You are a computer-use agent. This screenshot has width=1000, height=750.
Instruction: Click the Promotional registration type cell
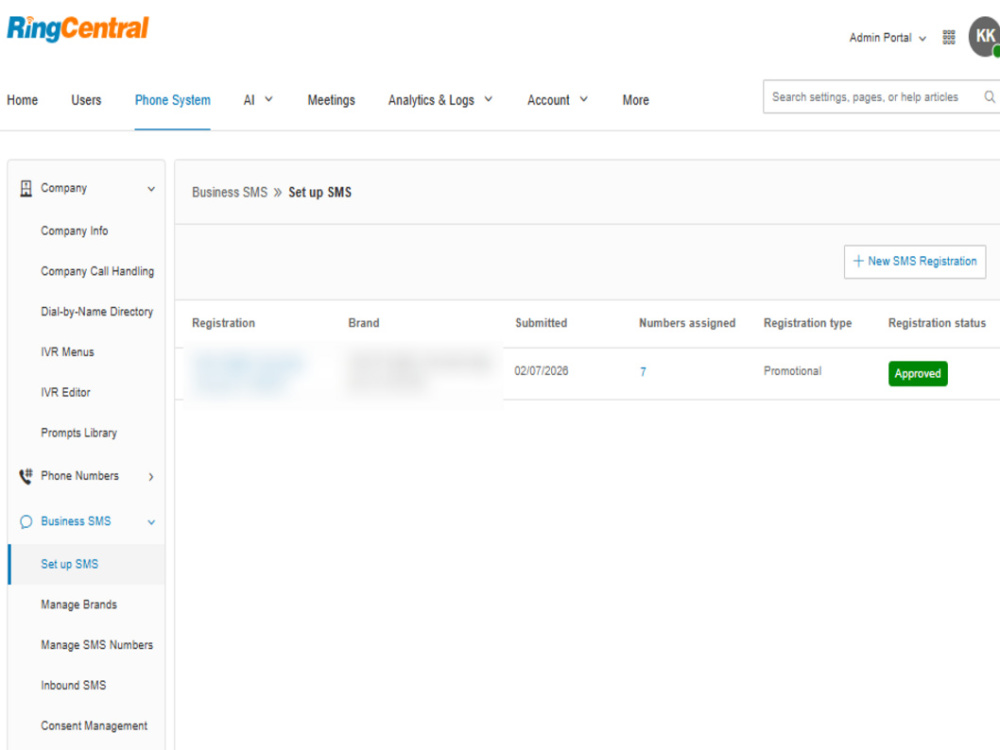(x=793, y=371)
